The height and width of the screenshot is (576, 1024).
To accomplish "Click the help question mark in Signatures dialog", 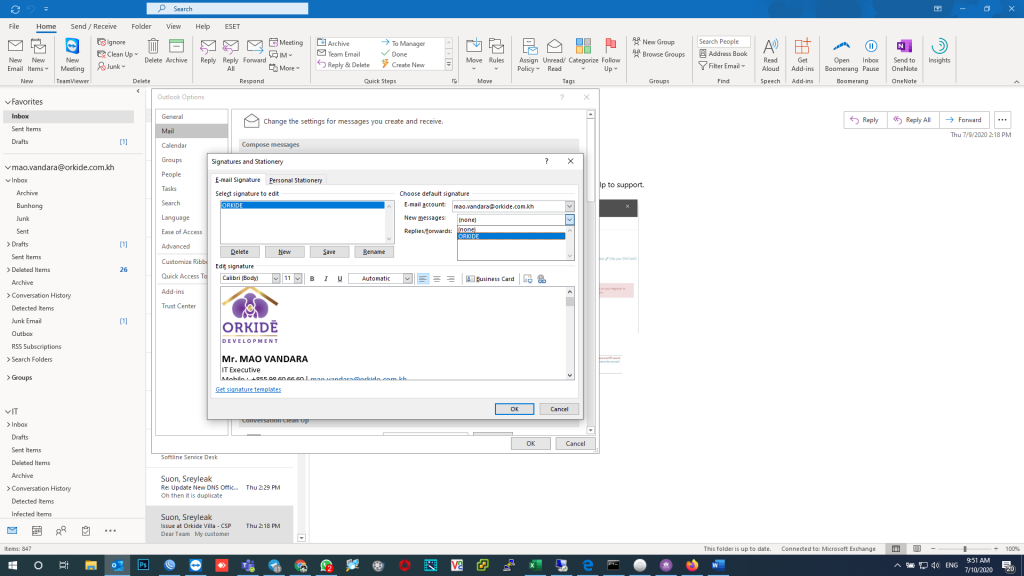I will coord(546,161).
